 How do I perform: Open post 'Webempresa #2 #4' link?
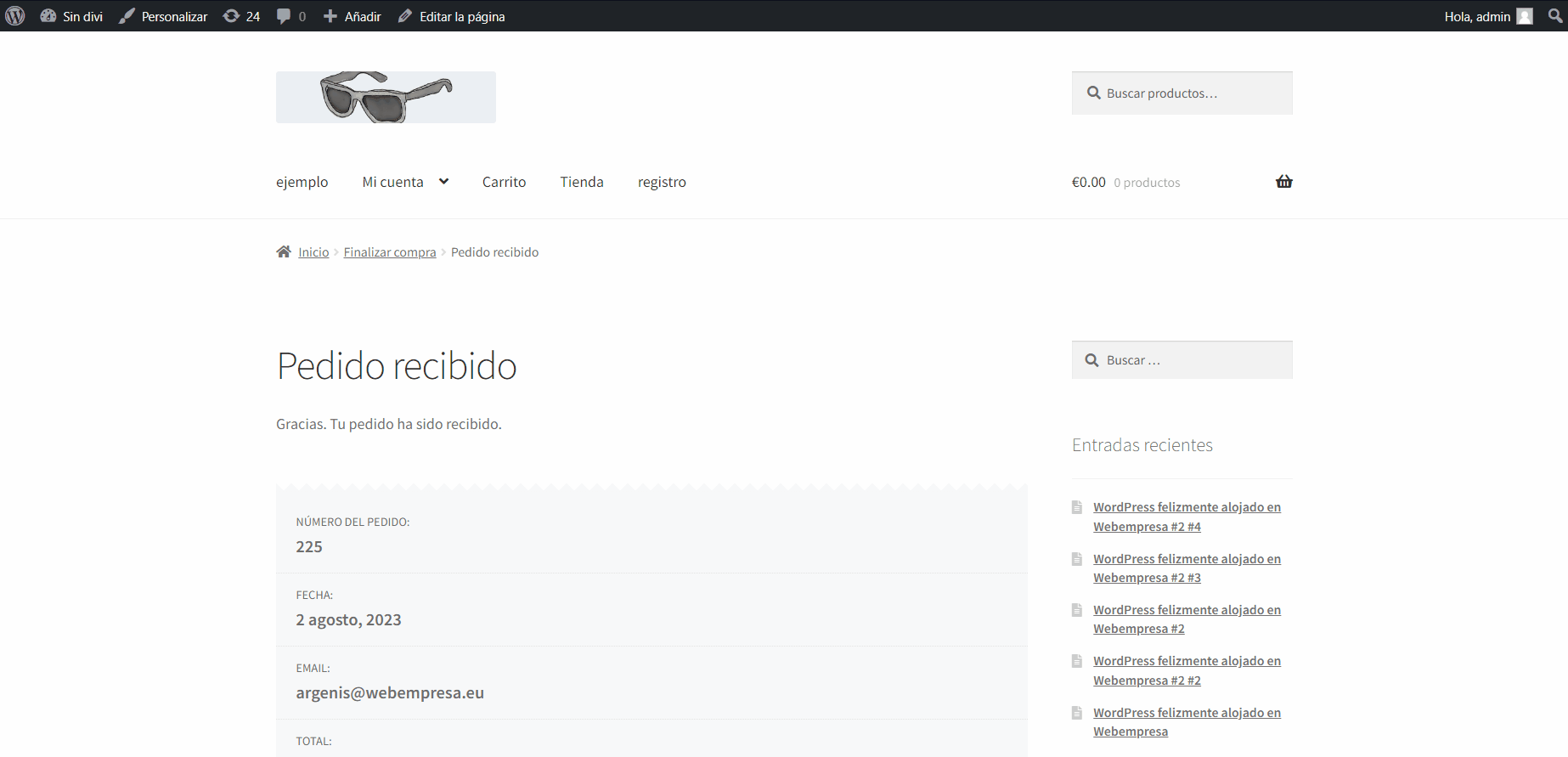coord(1186,517)
